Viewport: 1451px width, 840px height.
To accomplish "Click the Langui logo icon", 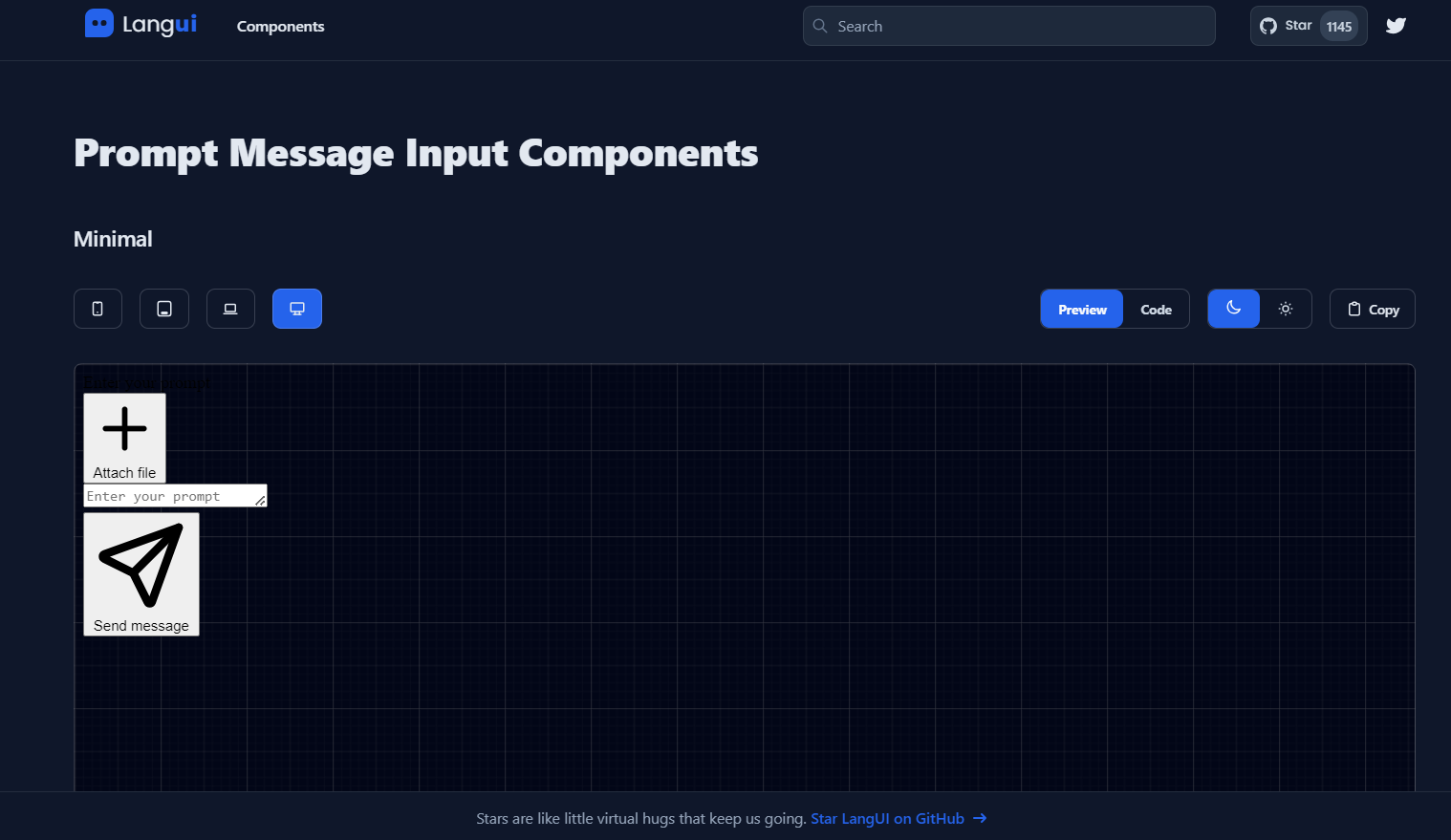I will pyautogui.click(x=98, y=24).
